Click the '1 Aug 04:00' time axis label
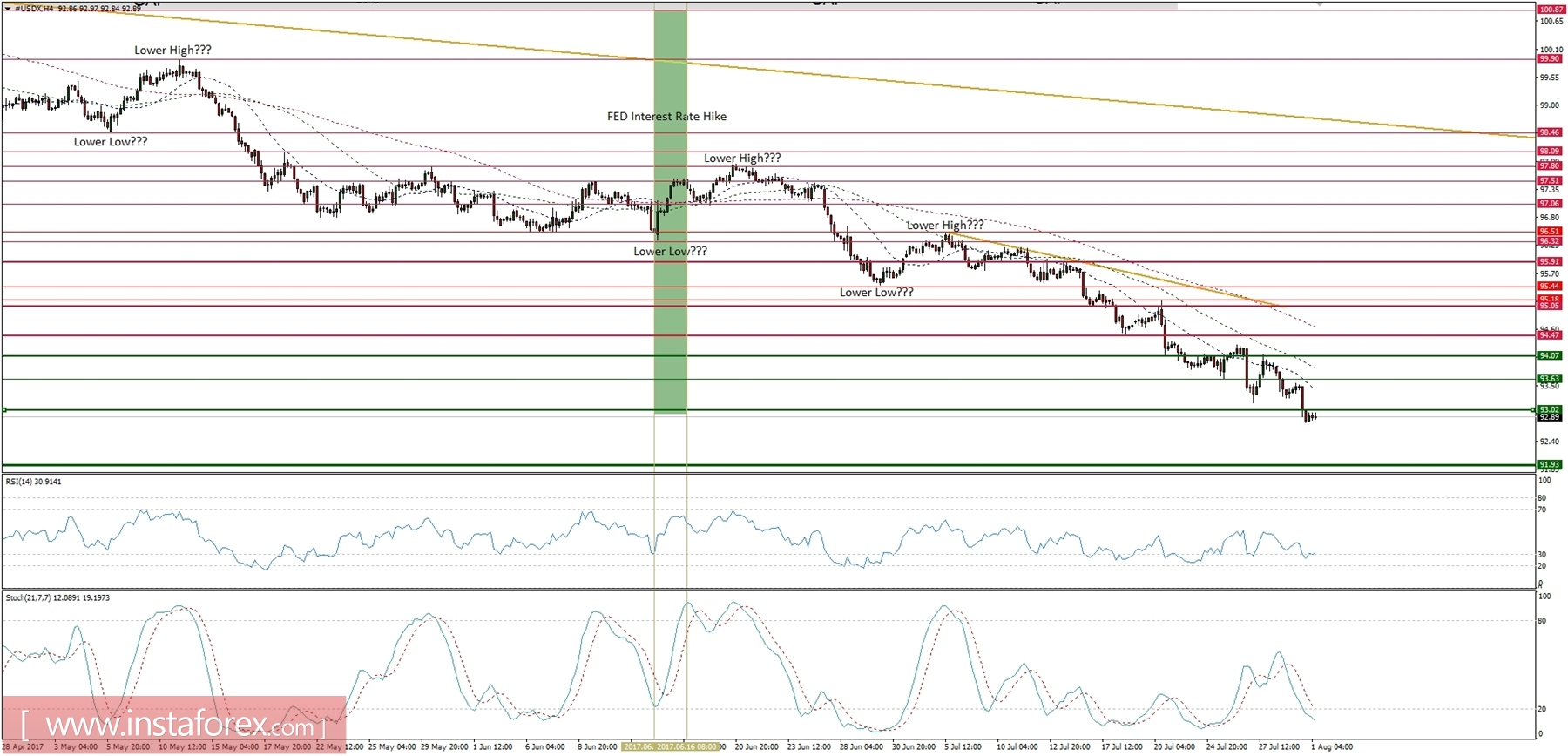The image size is (1568, 756). (x=1333, y=746)
